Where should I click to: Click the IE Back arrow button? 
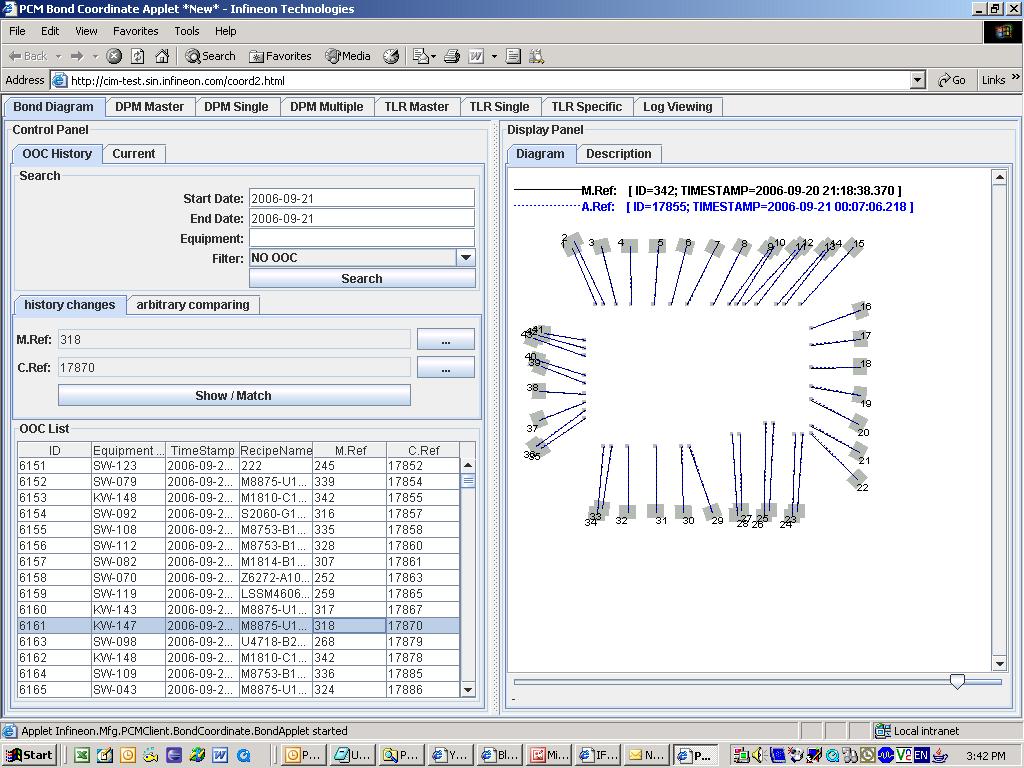(27, 56)
